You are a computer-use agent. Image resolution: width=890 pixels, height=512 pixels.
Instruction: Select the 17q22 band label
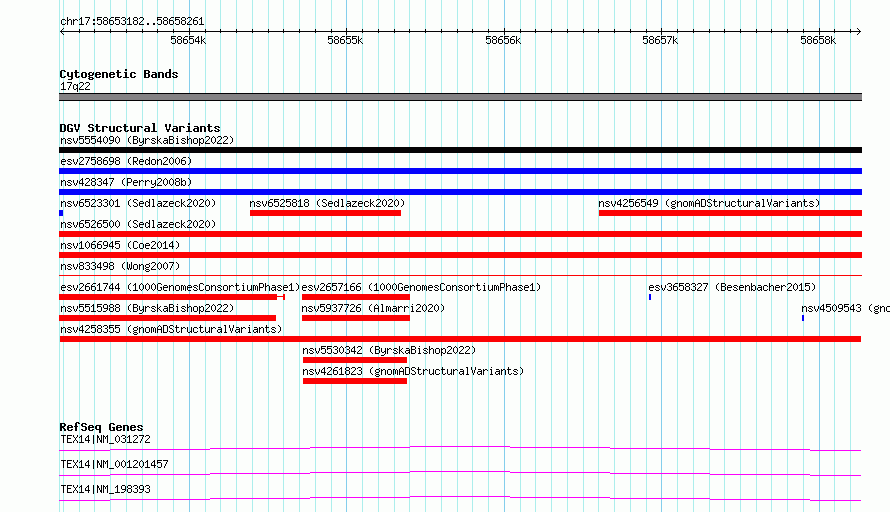(75, 86)
